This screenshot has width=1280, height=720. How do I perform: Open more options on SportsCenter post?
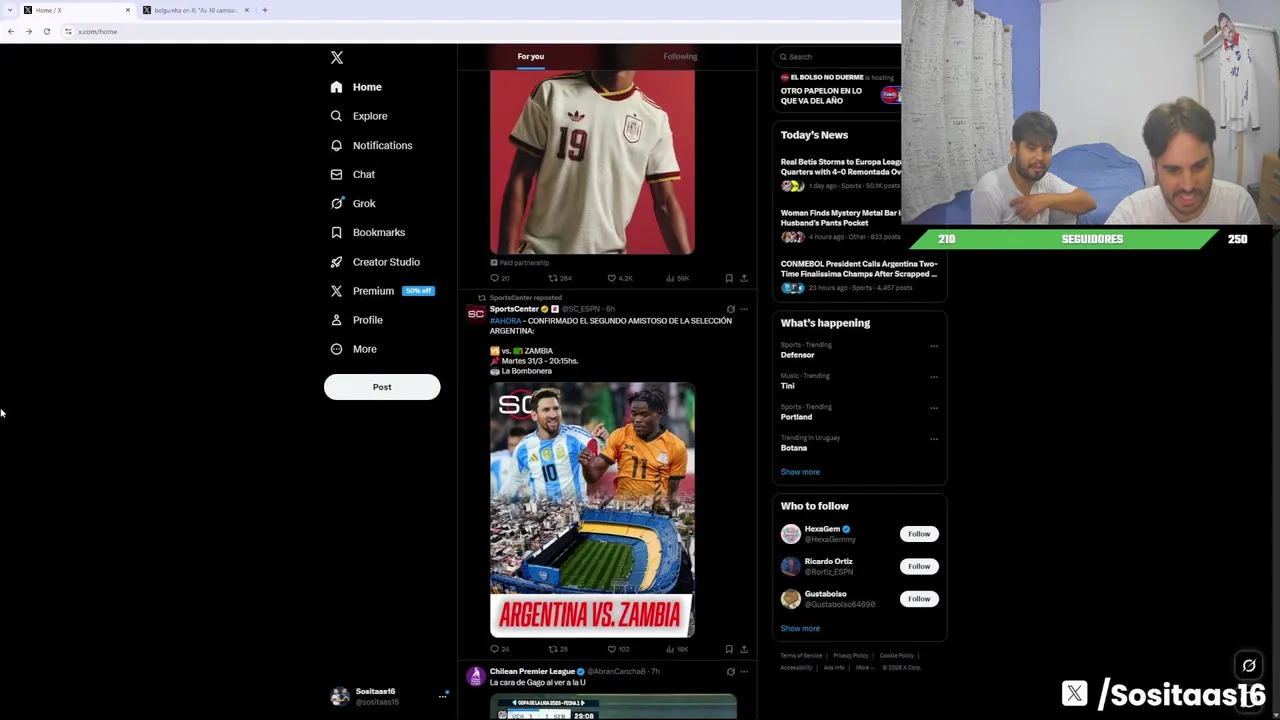(x=743, y=309)
